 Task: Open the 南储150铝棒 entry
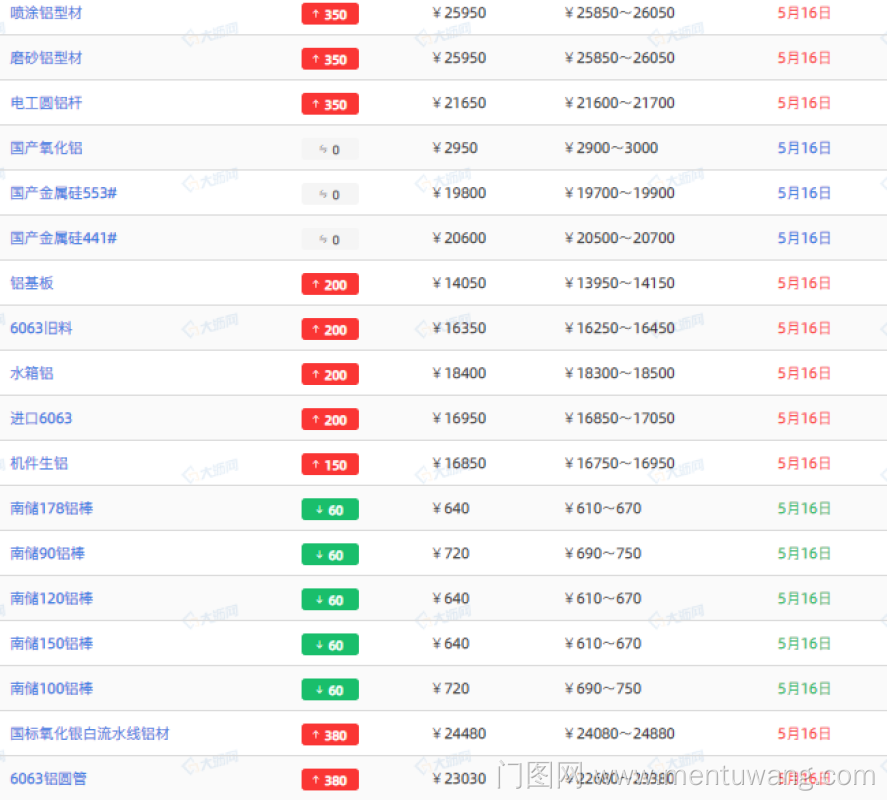[52, 643]
